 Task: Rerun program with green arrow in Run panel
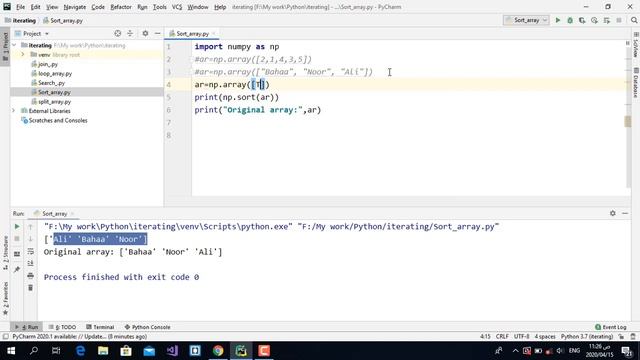pos(17,227)
